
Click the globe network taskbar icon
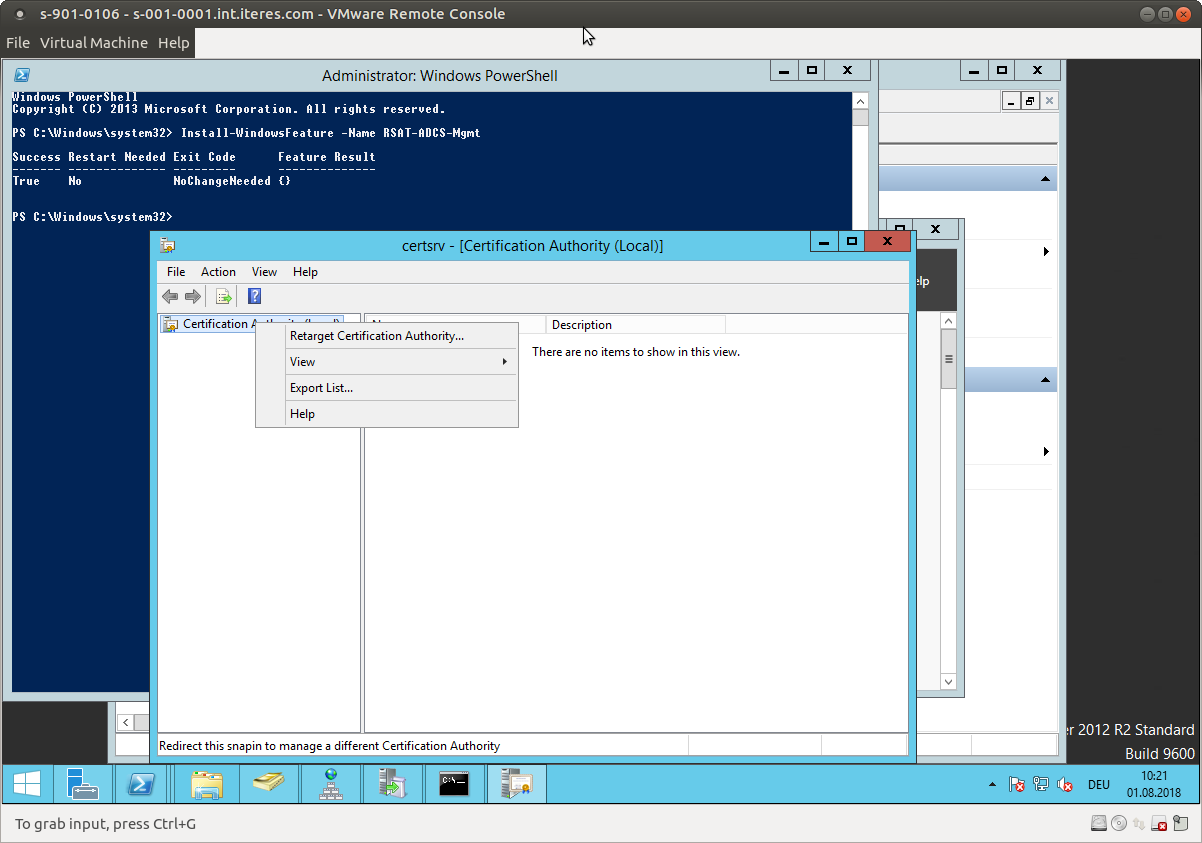[331, 785]
